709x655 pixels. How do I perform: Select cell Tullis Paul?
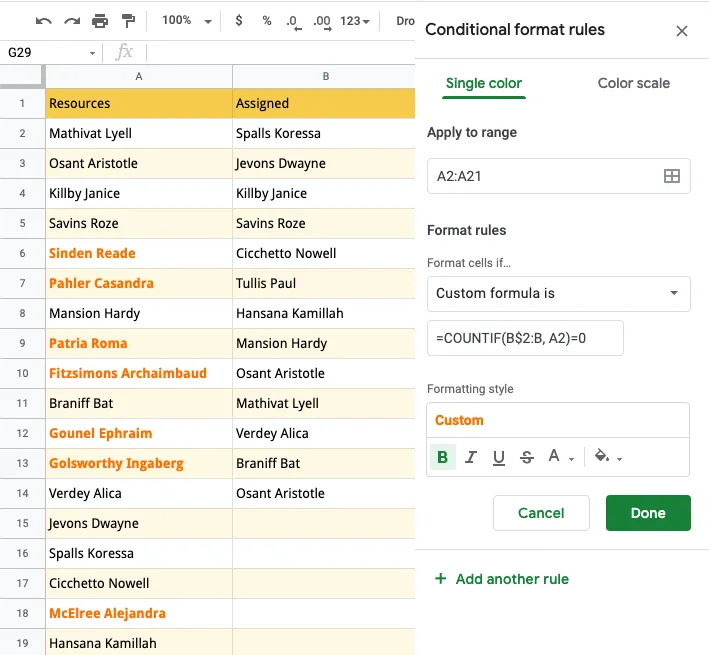pos(324,283)
